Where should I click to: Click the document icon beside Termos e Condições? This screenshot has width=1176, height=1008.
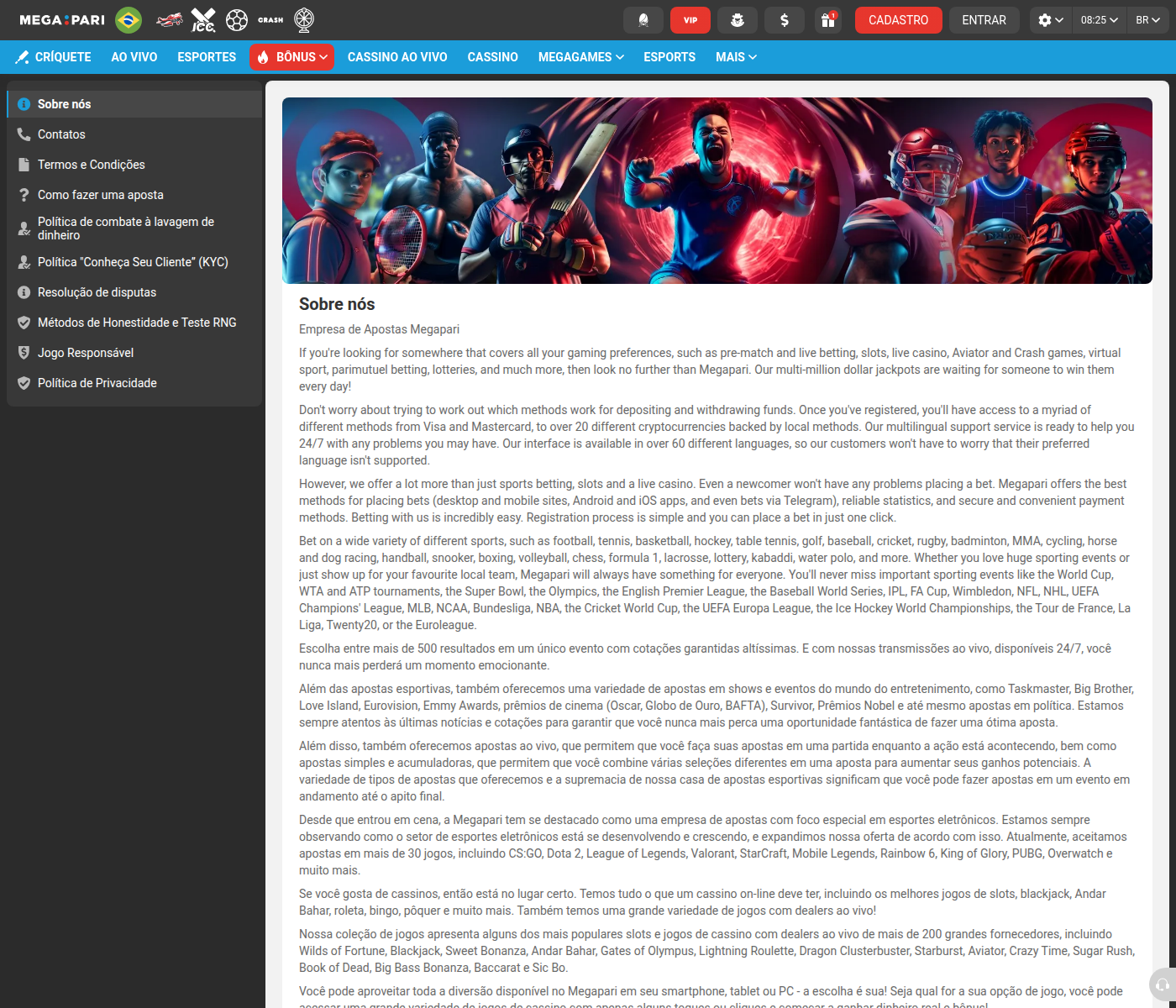(24, 165)
